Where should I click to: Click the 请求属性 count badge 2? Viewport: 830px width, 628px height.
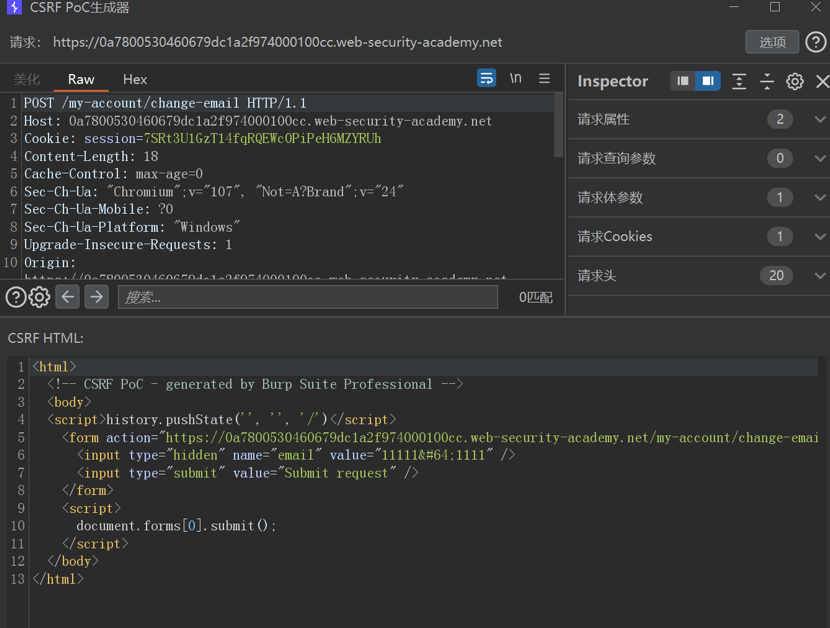[779, 119]
